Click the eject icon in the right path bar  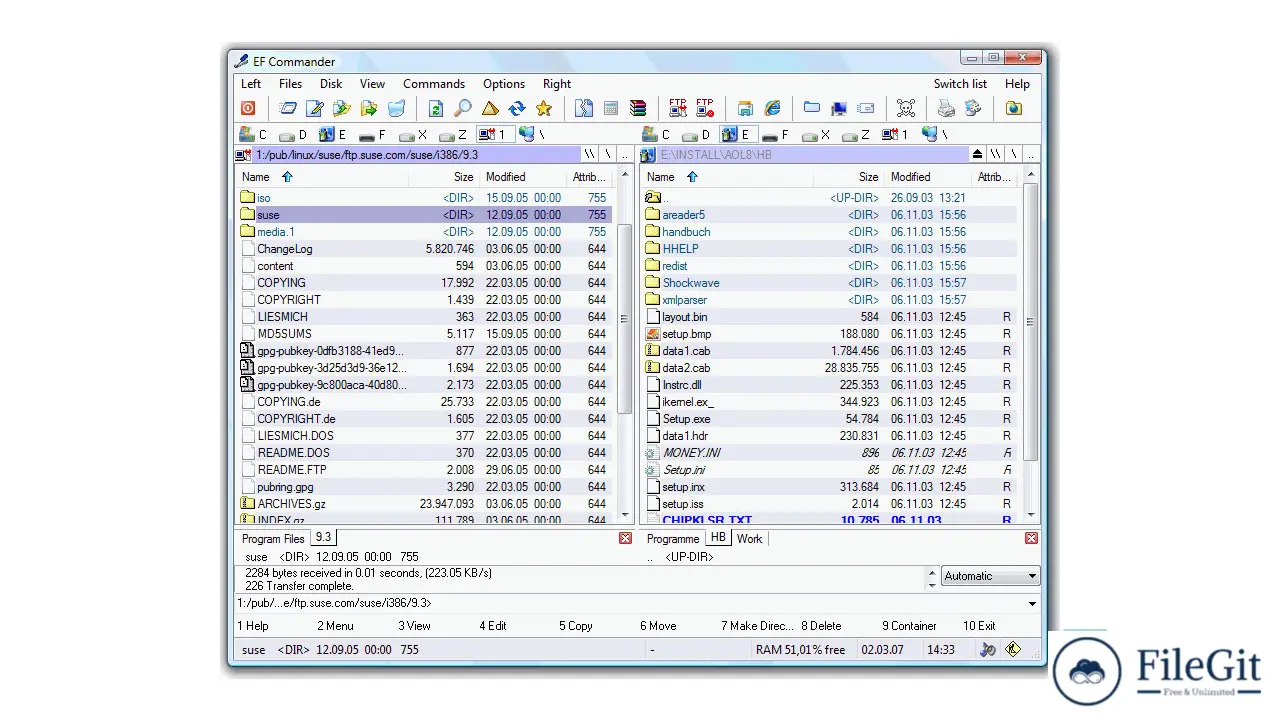[977, 155]
